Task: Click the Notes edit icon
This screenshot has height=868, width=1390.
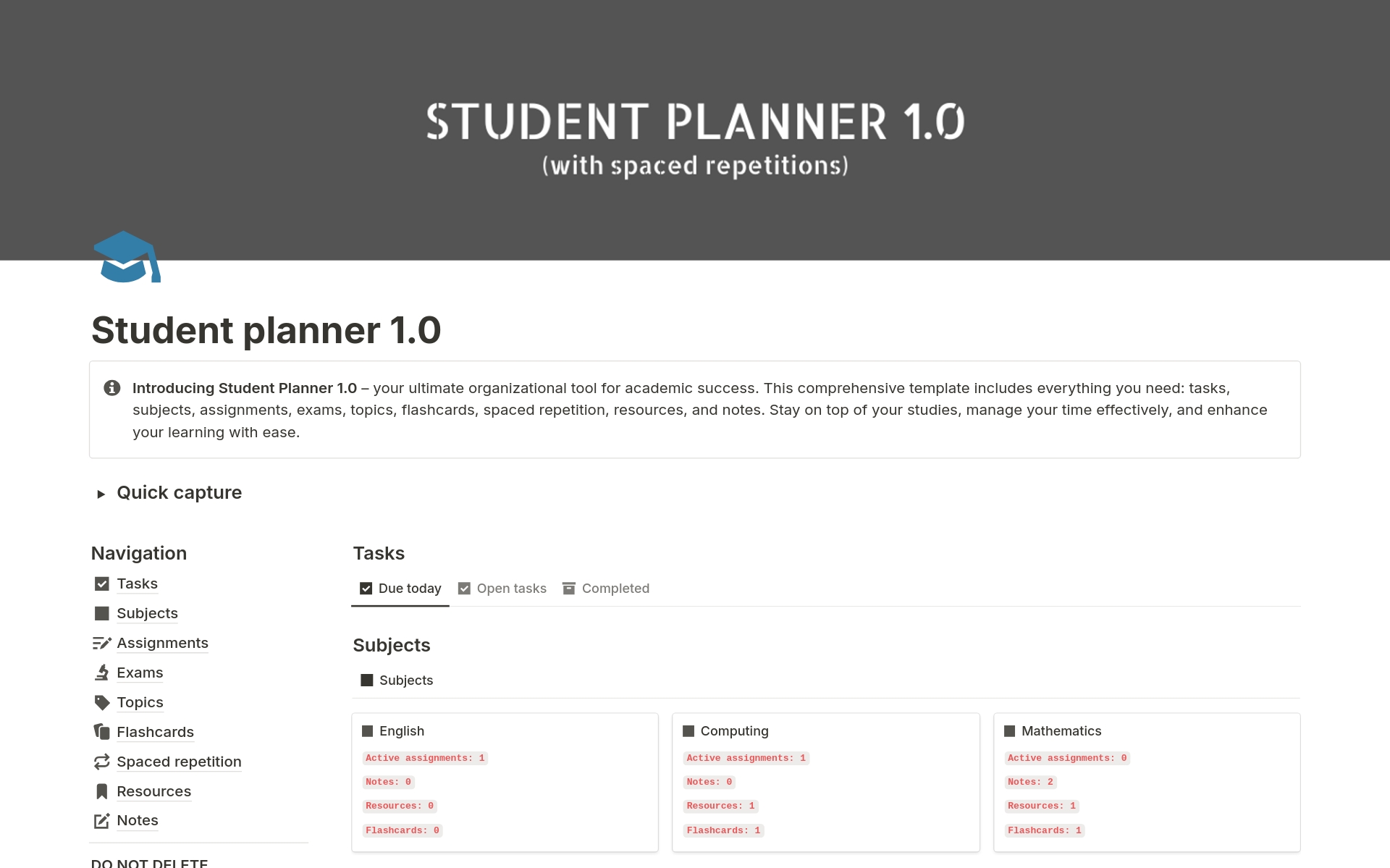Action: coord(102,820)
